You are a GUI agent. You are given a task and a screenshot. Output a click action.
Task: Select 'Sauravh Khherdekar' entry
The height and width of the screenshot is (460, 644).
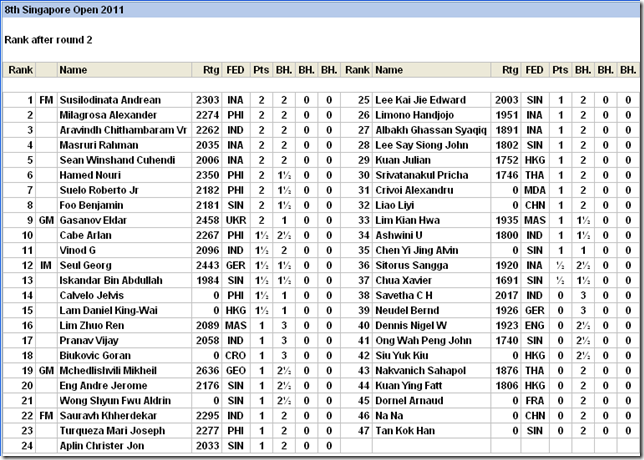(x=108, y=416)
